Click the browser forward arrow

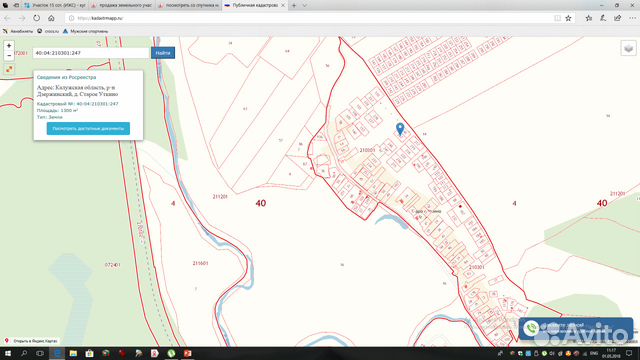click(22, 18)
